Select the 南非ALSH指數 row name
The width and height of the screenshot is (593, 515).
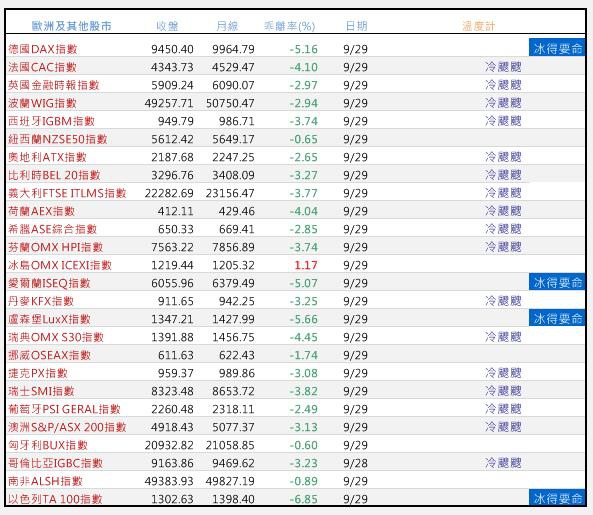coord(45,481)
